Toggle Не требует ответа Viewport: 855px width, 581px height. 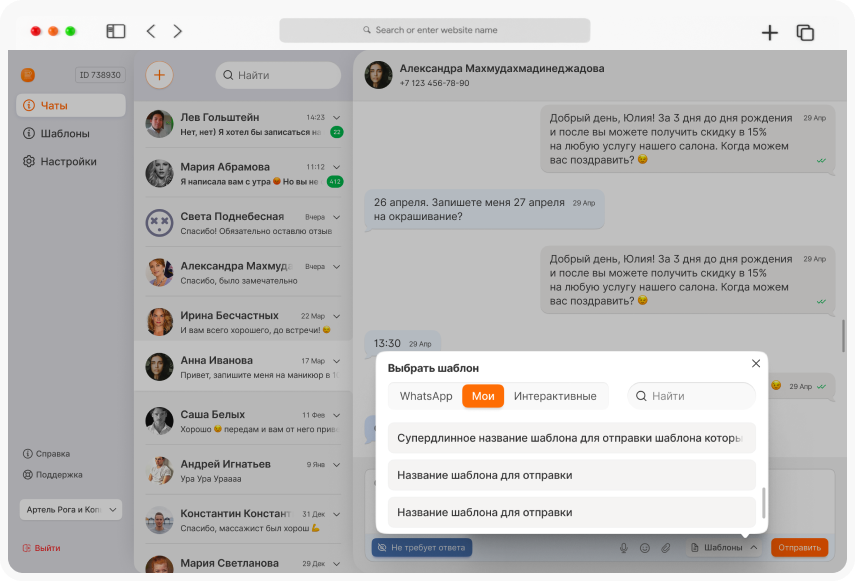coord(422,547)
